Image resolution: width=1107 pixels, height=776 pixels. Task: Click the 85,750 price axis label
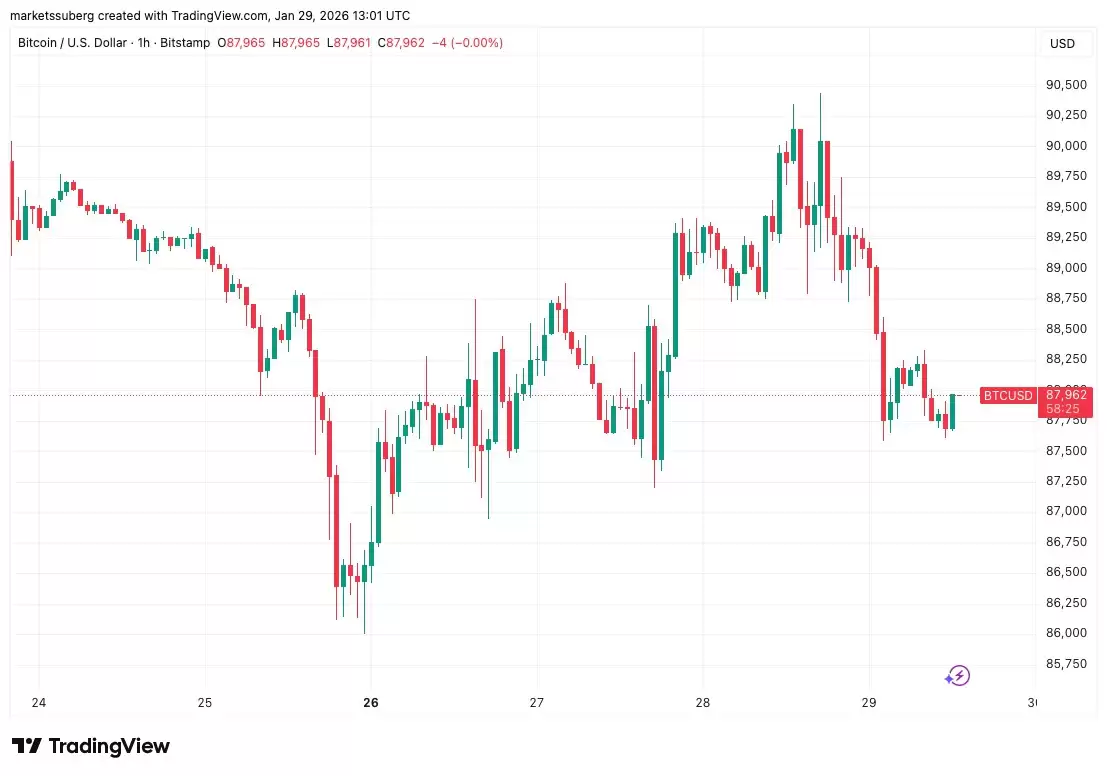coord(1066,663)
